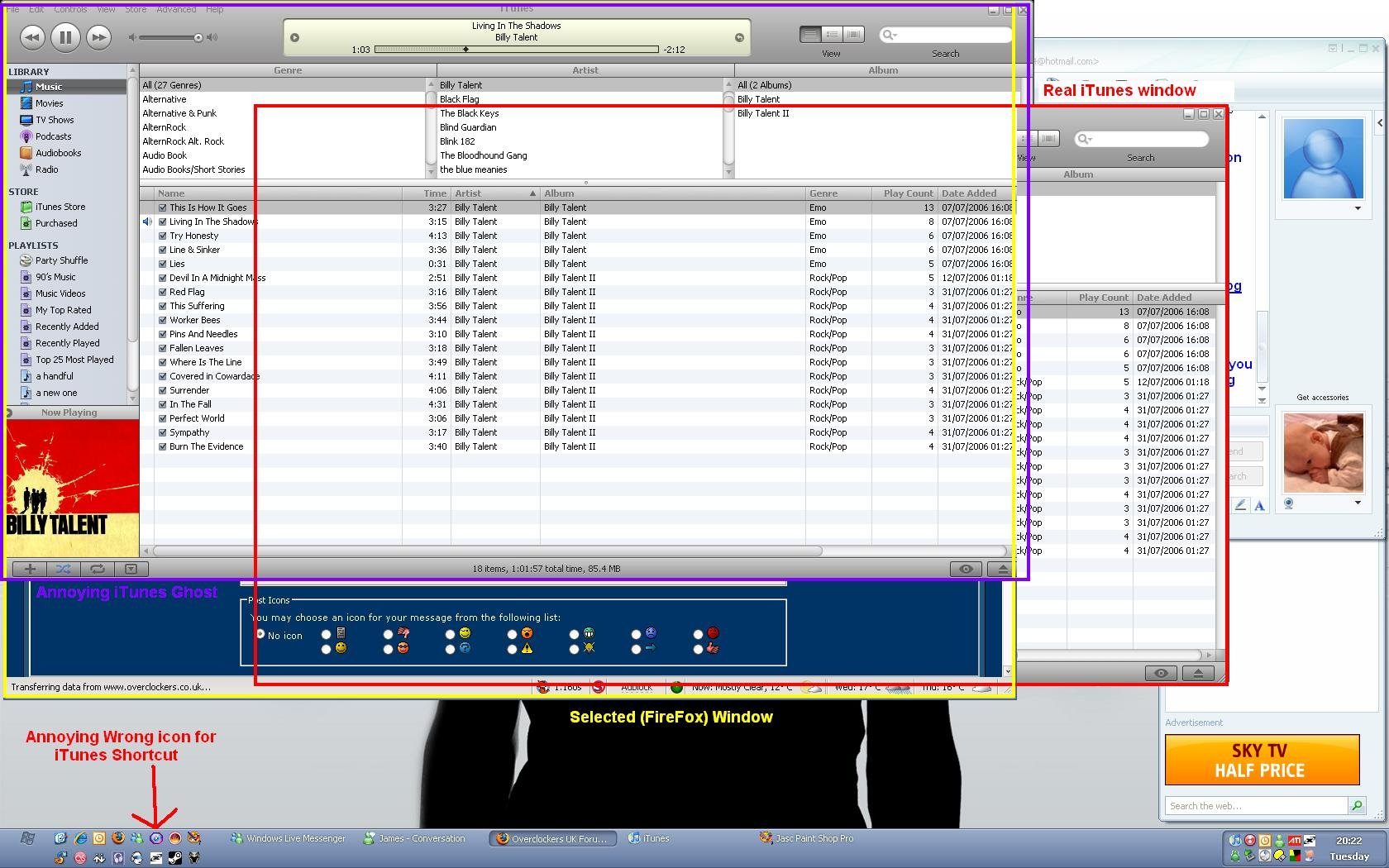Open iTunes Store menu
The width and height of the screenshot is (1389, 868).
pyautogui.click(x=136, y=9)
